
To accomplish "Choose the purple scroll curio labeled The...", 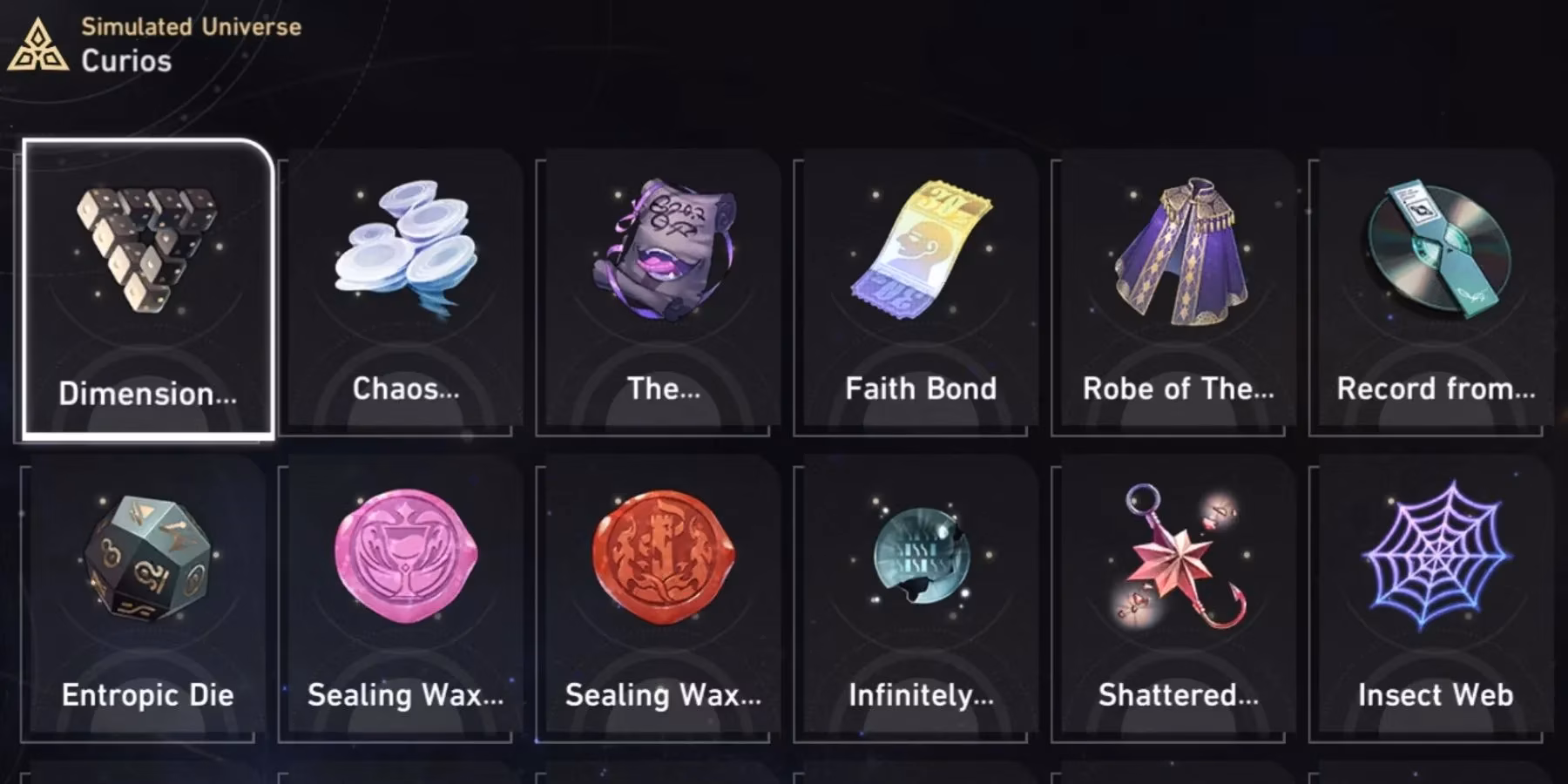I will pyautogui.click(x=663, y=292).
